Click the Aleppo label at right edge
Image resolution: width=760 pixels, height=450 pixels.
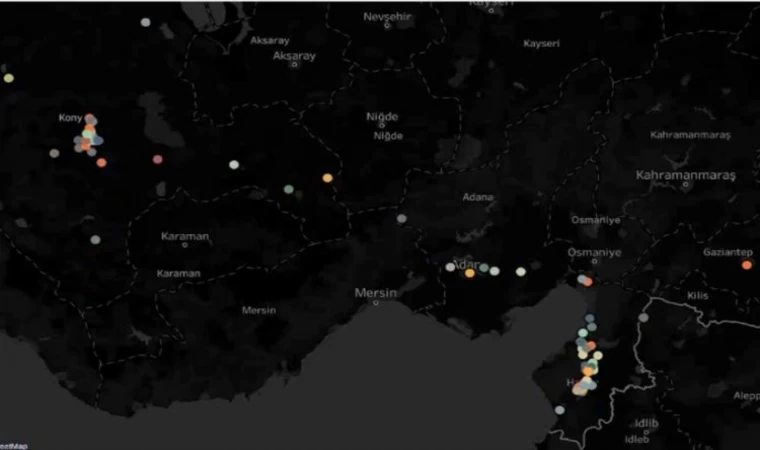tap(746, 396)
